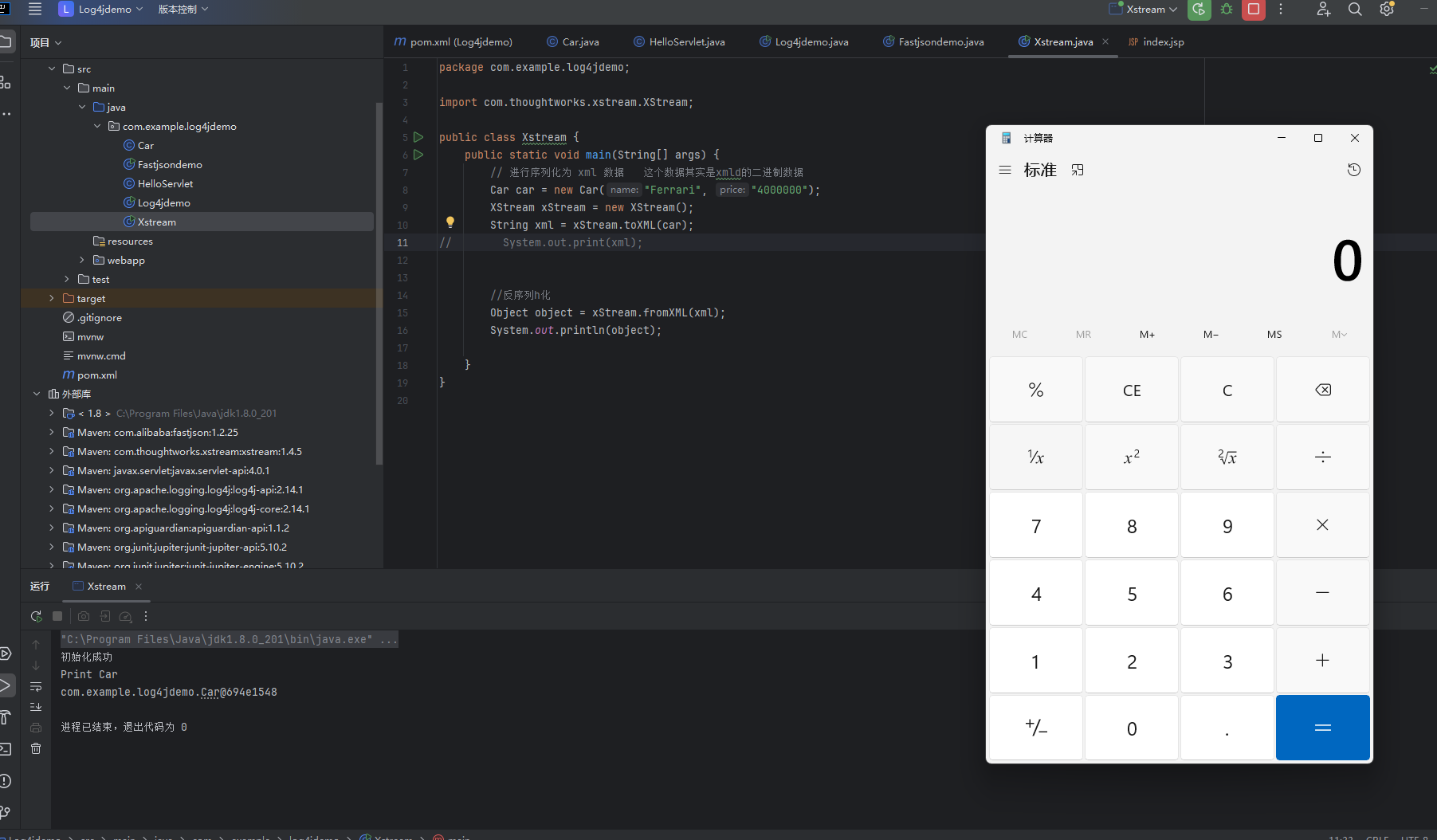This screenshot has height=840, width=1437.
Task: Click calculator backspace key
Action: 1323,390
